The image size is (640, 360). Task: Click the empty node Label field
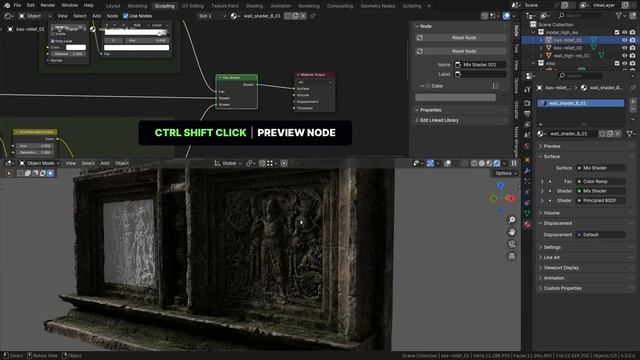[480, 74]
